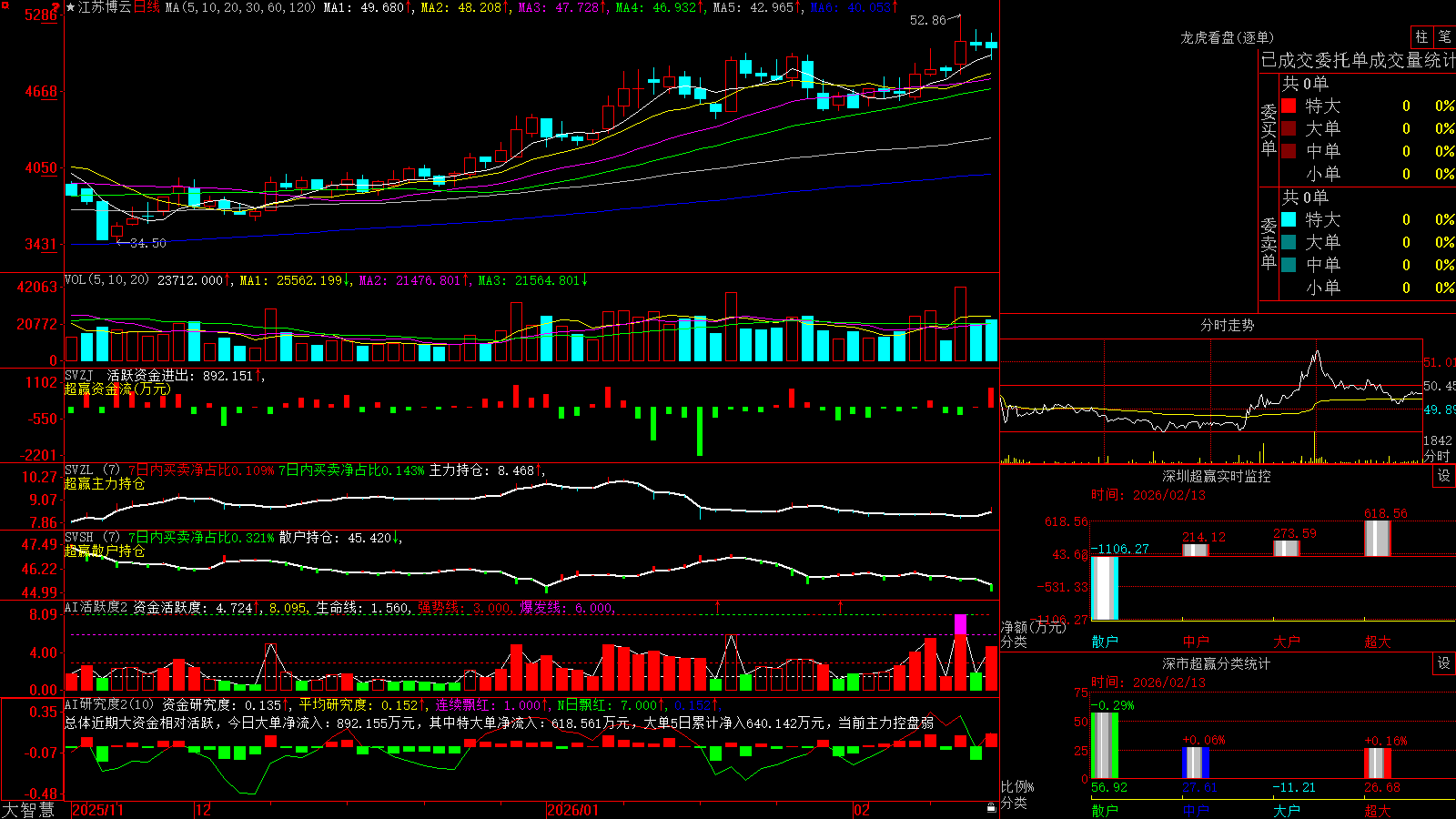Click the 时间: 2026/02/13 in 实时监控 panel
The height and width of the screenshot is (819, 1456).
pyautogui.click(x=1148, y=495)
